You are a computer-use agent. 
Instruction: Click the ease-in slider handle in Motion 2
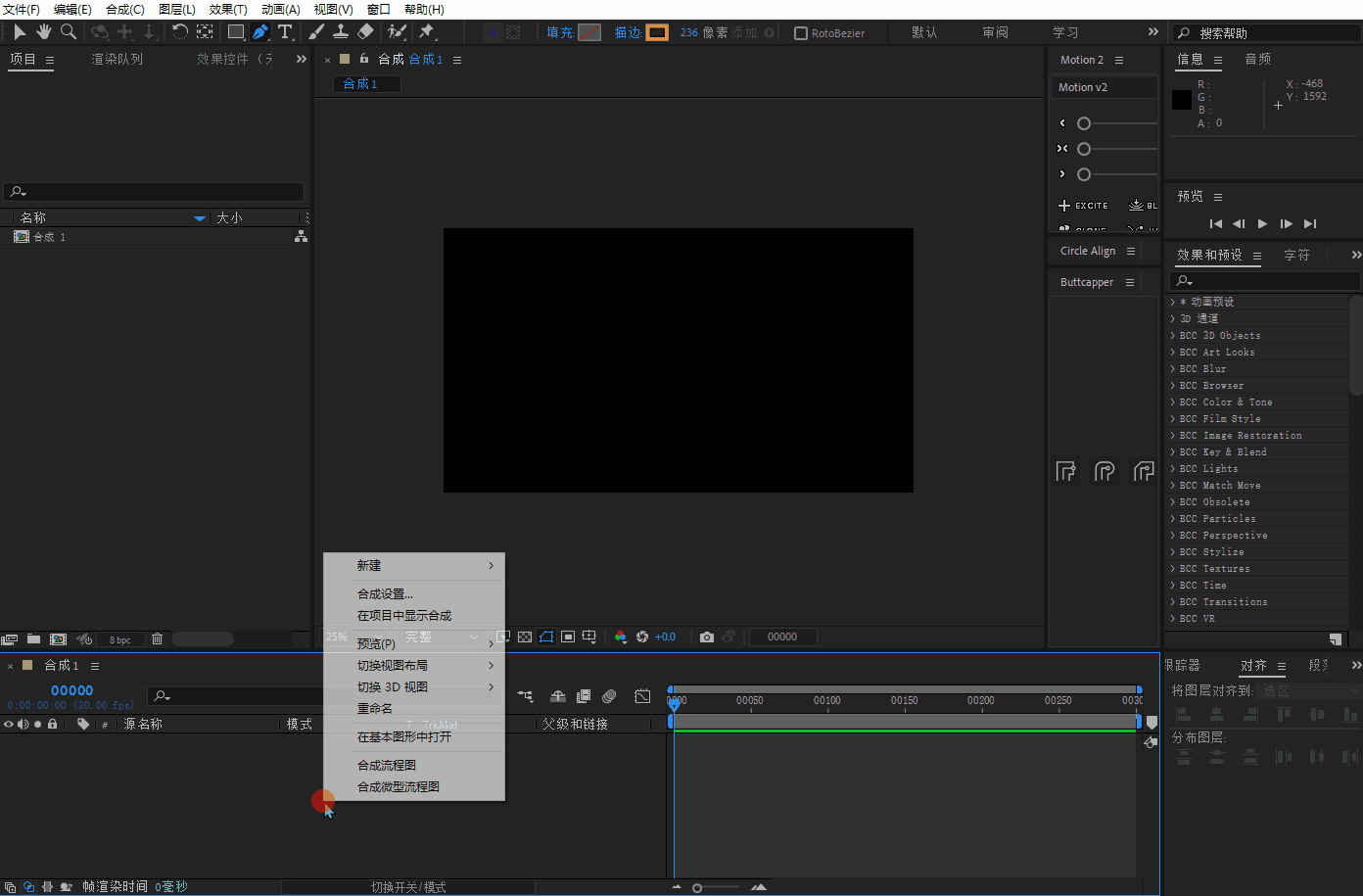click(x=1084, y=123)
